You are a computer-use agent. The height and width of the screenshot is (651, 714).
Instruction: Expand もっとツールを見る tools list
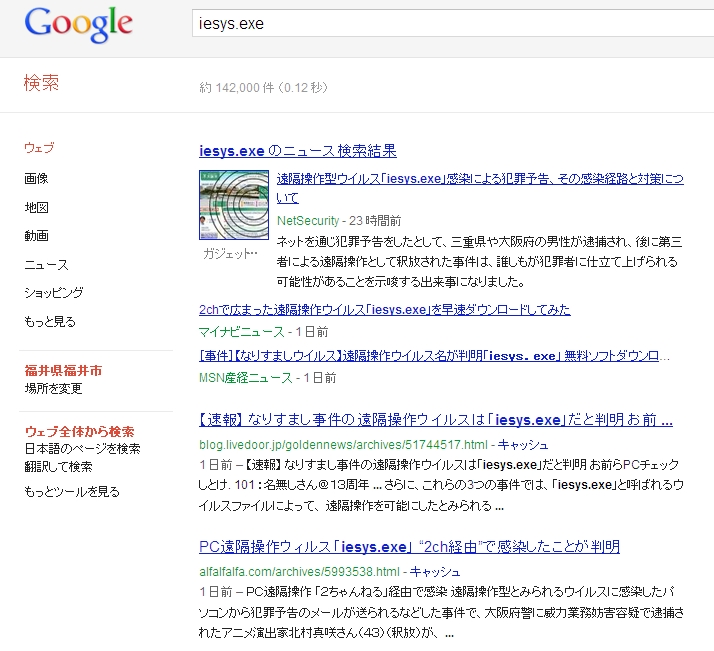pyautogui.click(x=72, y=491)
